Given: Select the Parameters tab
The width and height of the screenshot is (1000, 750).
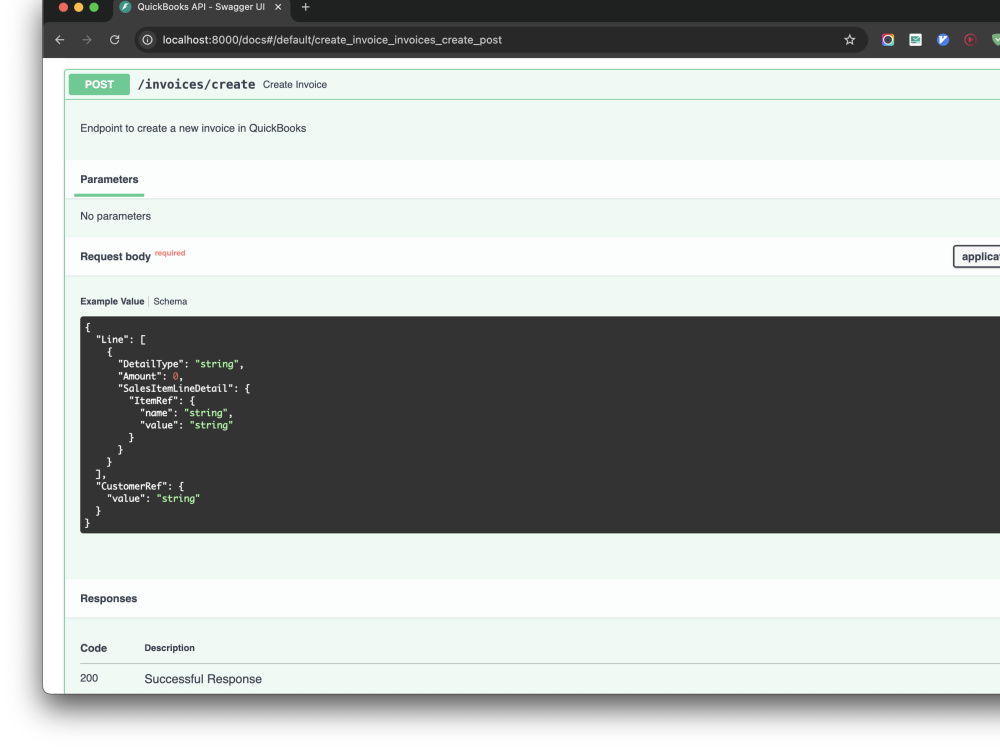Looking at the screenshot, I should (109, 179).
